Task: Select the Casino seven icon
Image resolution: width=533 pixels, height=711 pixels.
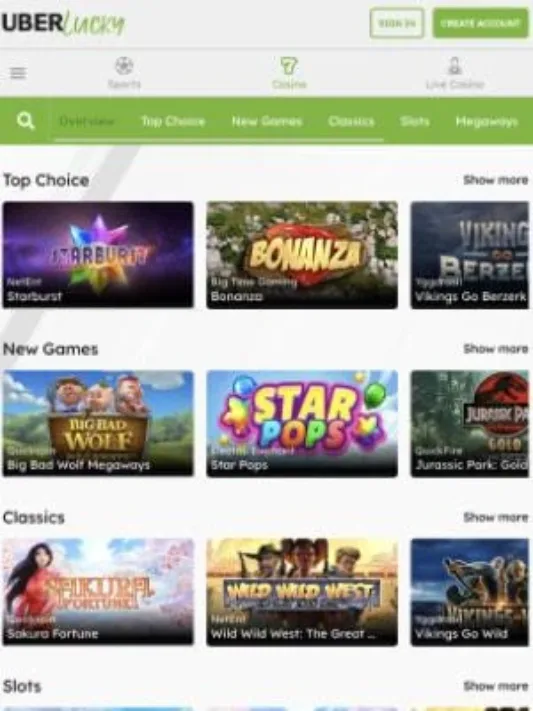Action: [289, 66]
